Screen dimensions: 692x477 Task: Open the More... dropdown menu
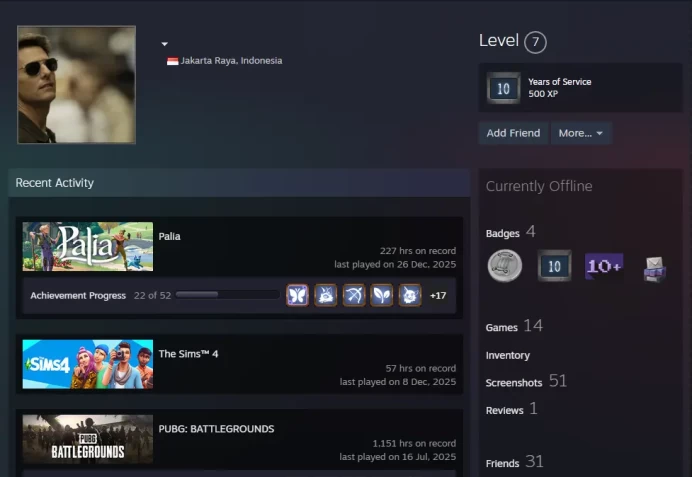[581, 133]
